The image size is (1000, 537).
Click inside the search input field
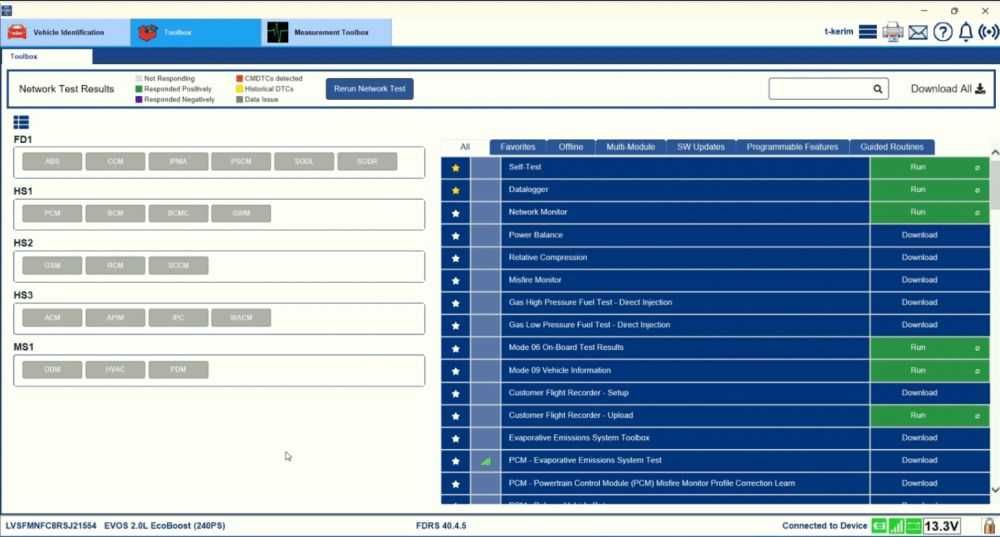click(x=820, y=89)
